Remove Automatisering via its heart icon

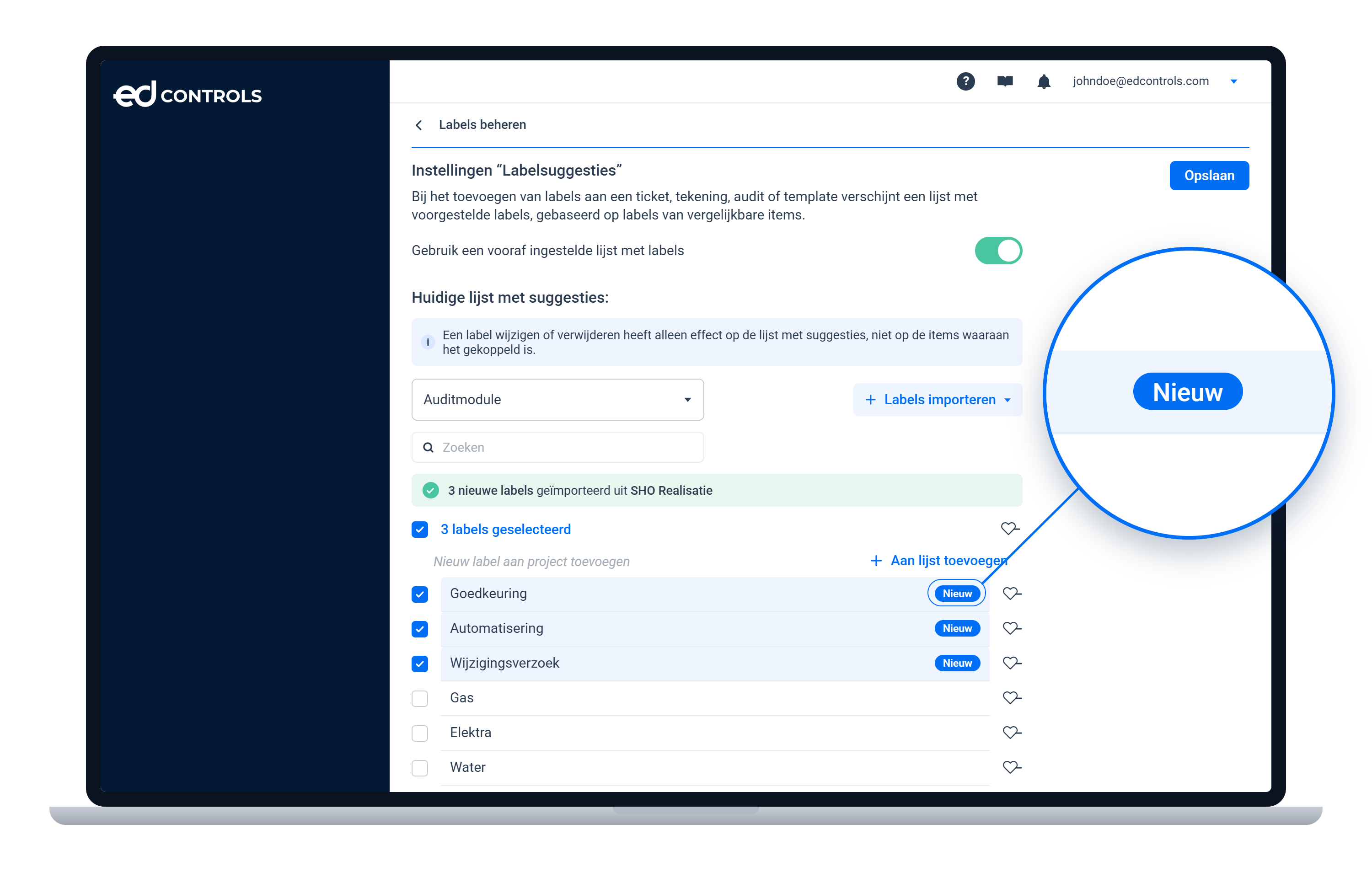pos(1012,628)
